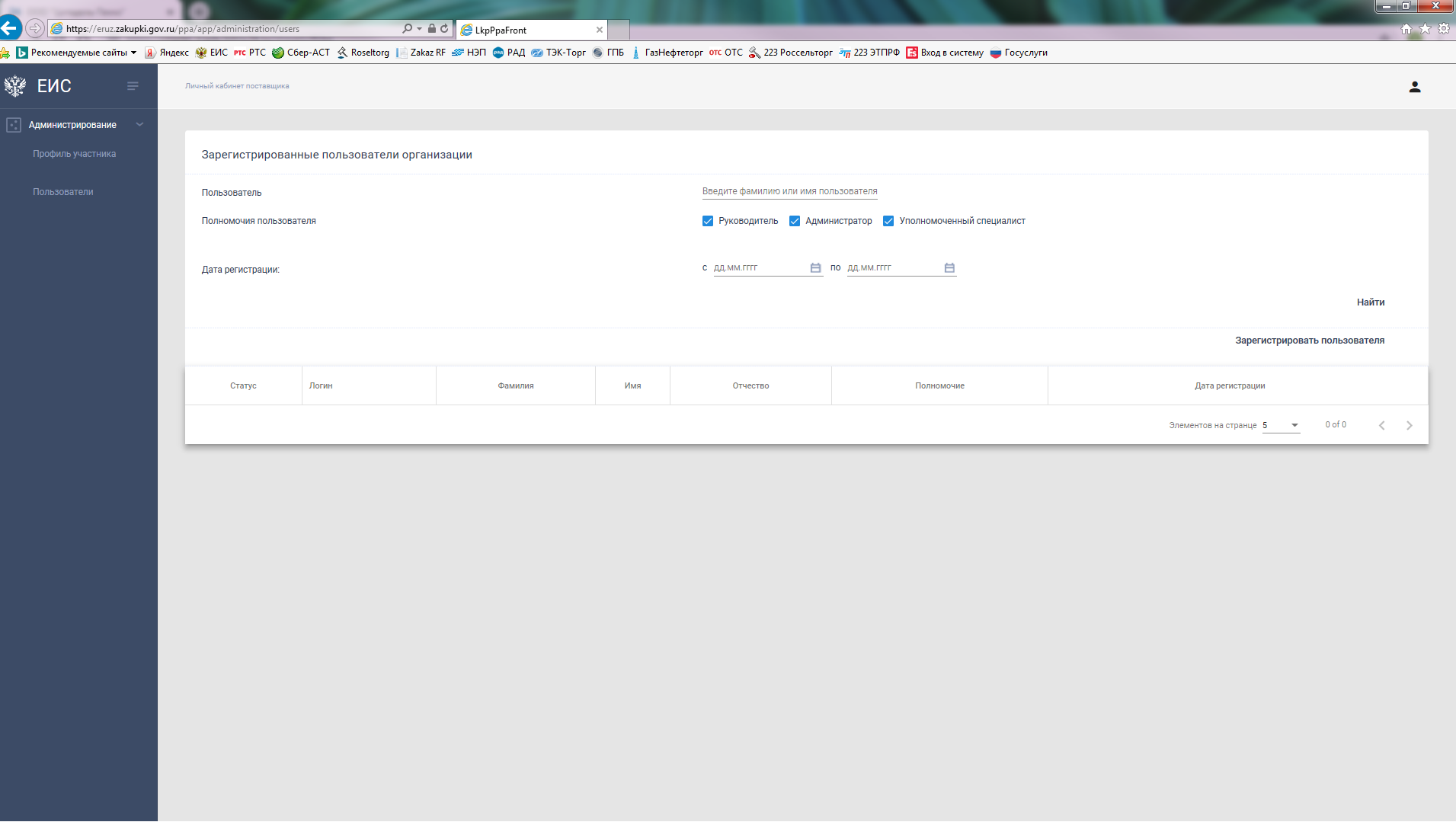Click the user profile icon
The image size is (1456, 822).
click(1414, 87)
